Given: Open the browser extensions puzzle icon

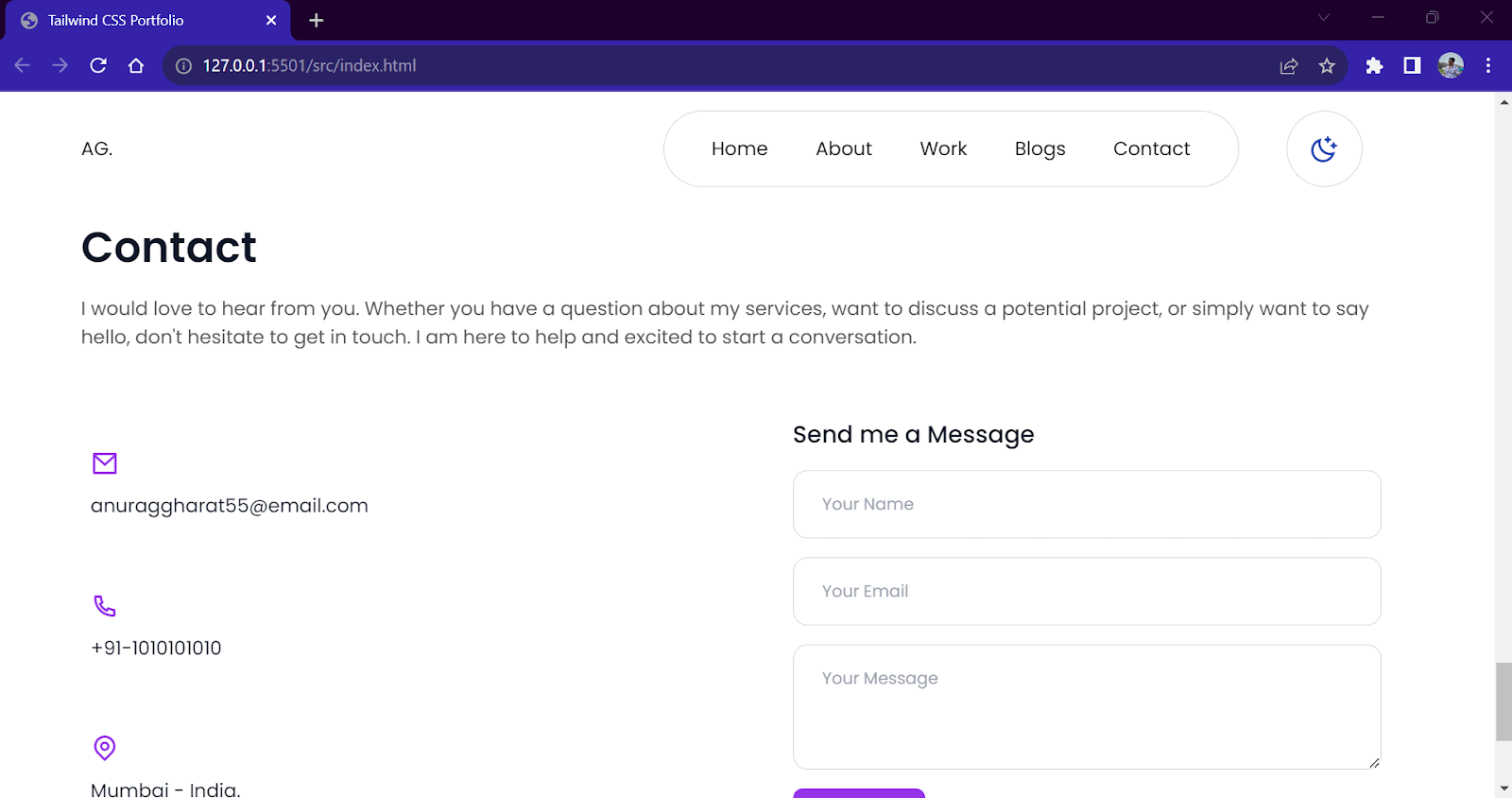Looking at the screenshot, I should (x=1374, y=65).
